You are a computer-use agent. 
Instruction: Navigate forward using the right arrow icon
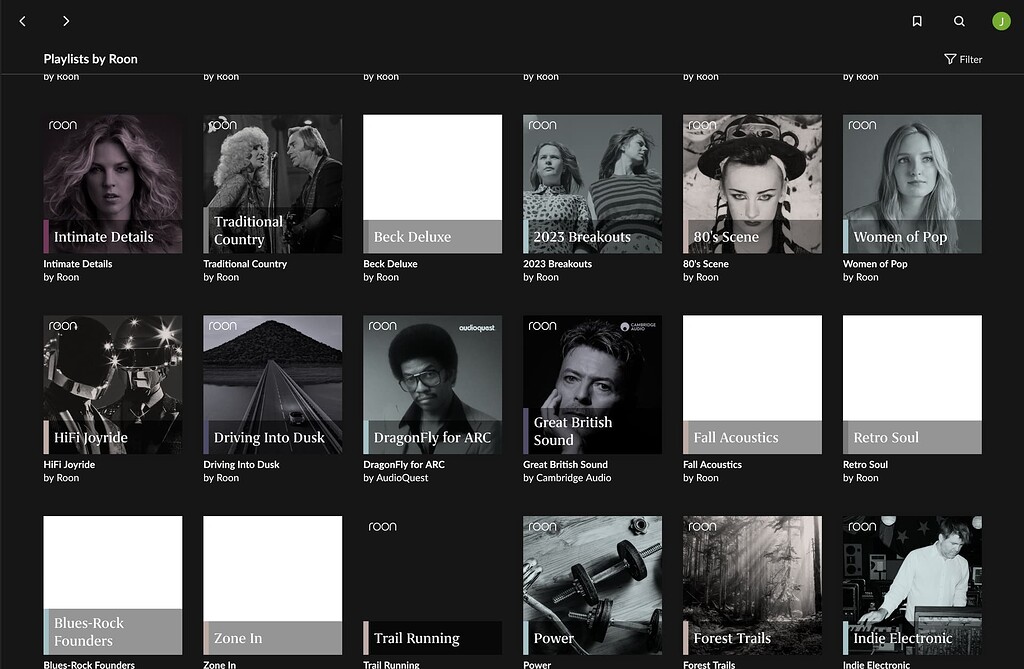coord(66,20)
